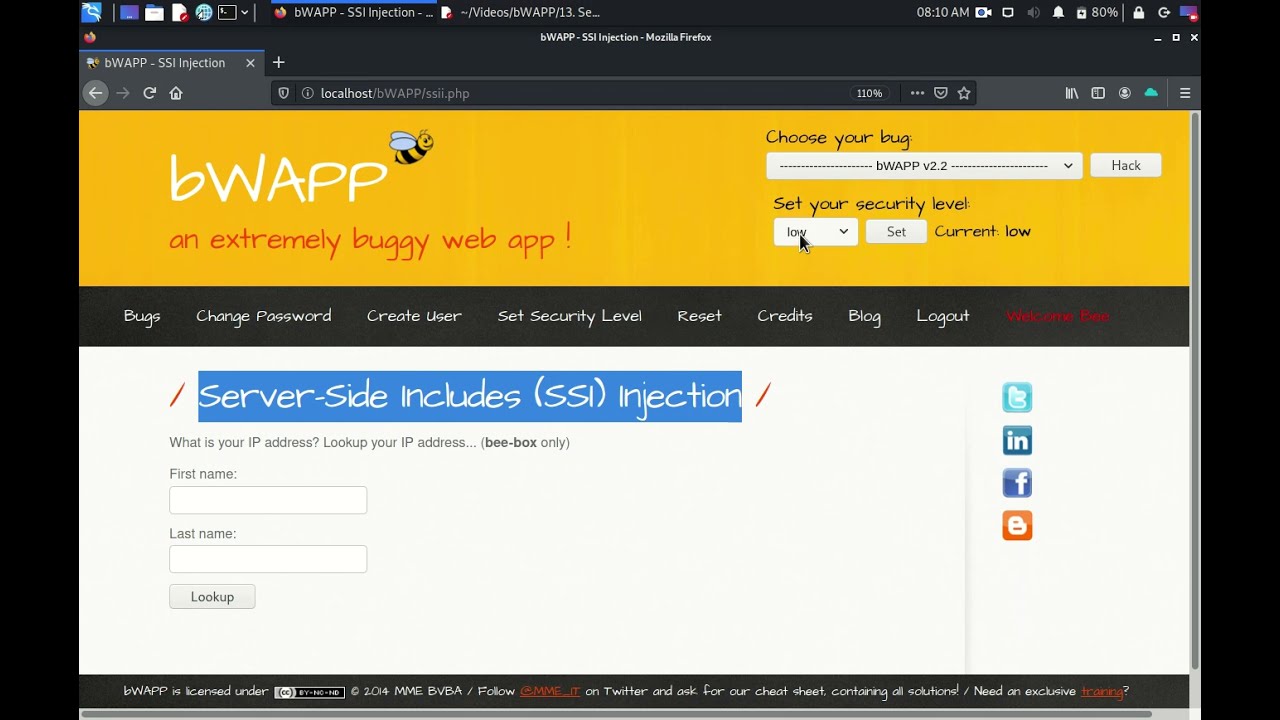Switch to the ~/Videos/bWAPP taskbar window
1280x720 pixels.
(x=521, y=12)
